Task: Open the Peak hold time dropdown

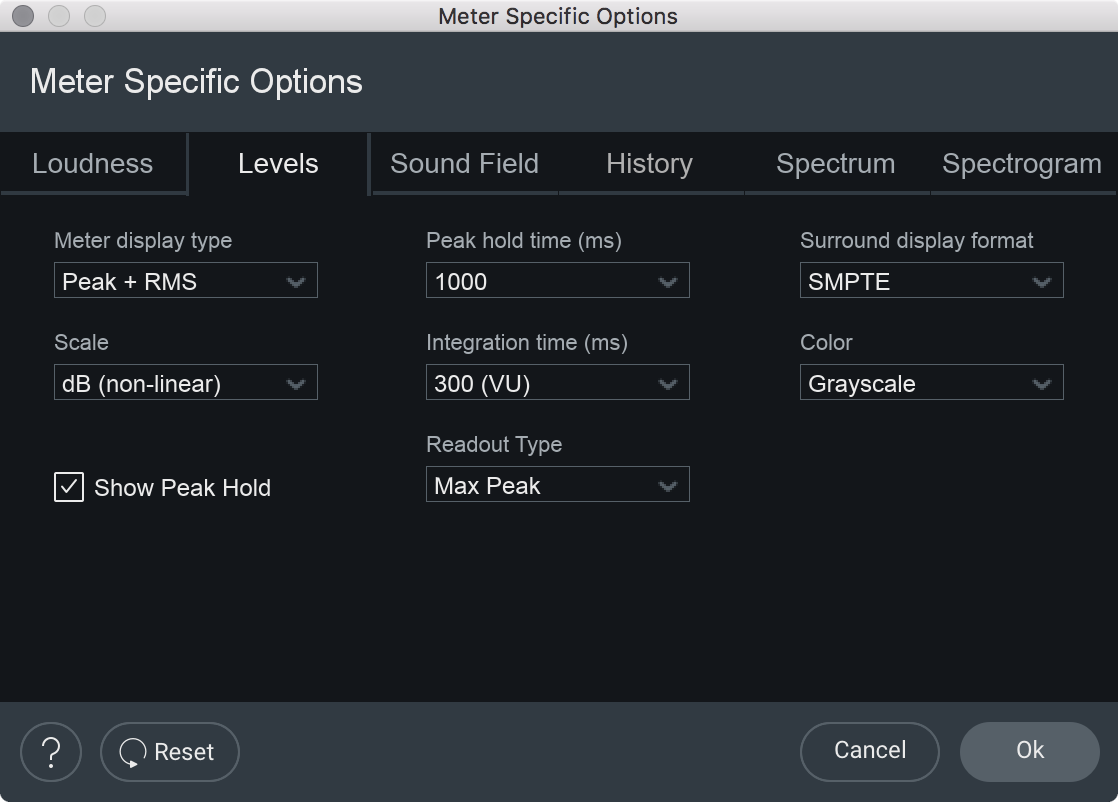Action: click(x=557, y=281)
